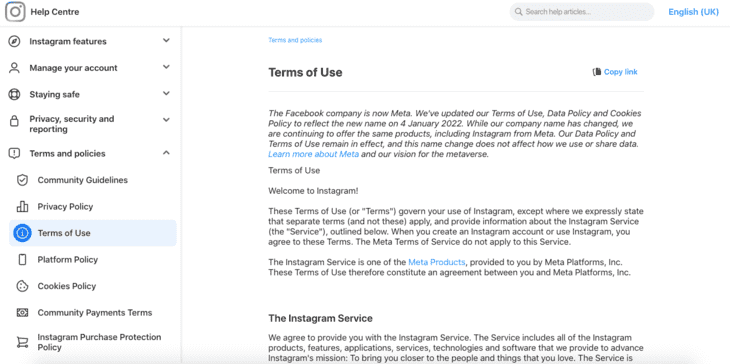Viewport: 730px width, 364px height.
Task: Click the lifebuoy icon beside Staying safe
Action: pyautogui.click(x=14, y=94)
